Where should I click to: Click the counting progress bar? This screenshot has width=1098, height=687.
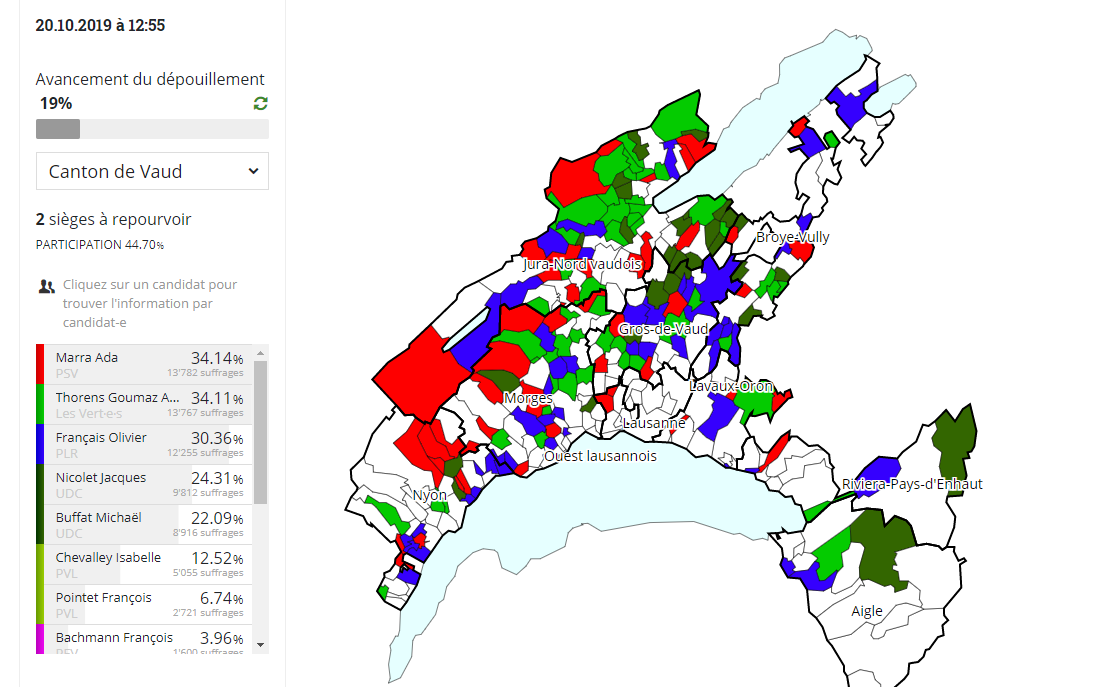(152, 129)
